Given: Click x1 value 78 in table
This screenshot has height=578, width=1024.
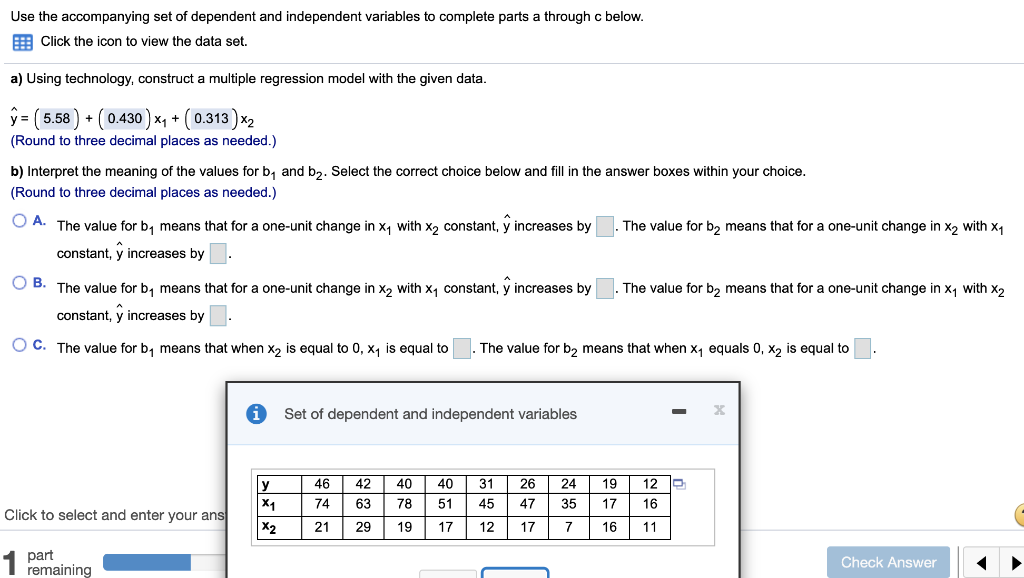Looking at the screenshot, I should (x=404, y=504).
